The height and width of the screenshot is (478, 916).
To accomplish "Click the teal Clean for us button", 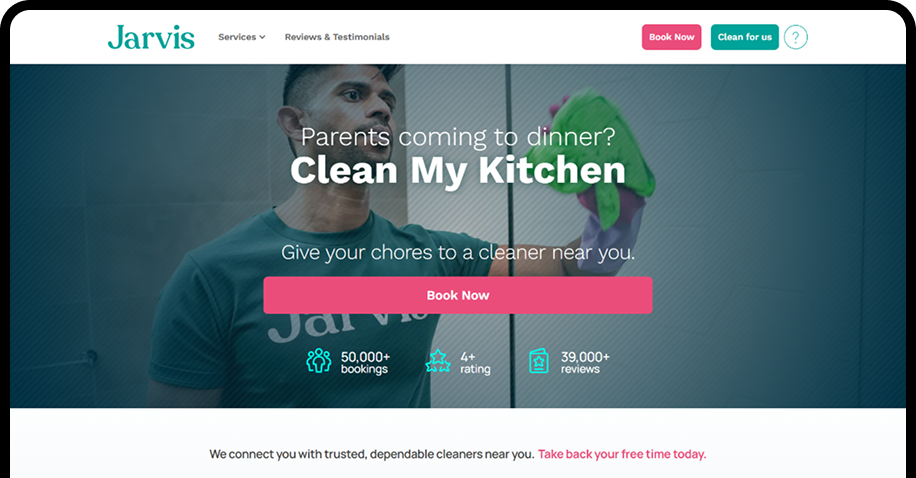I will click(x=744, y=37).
